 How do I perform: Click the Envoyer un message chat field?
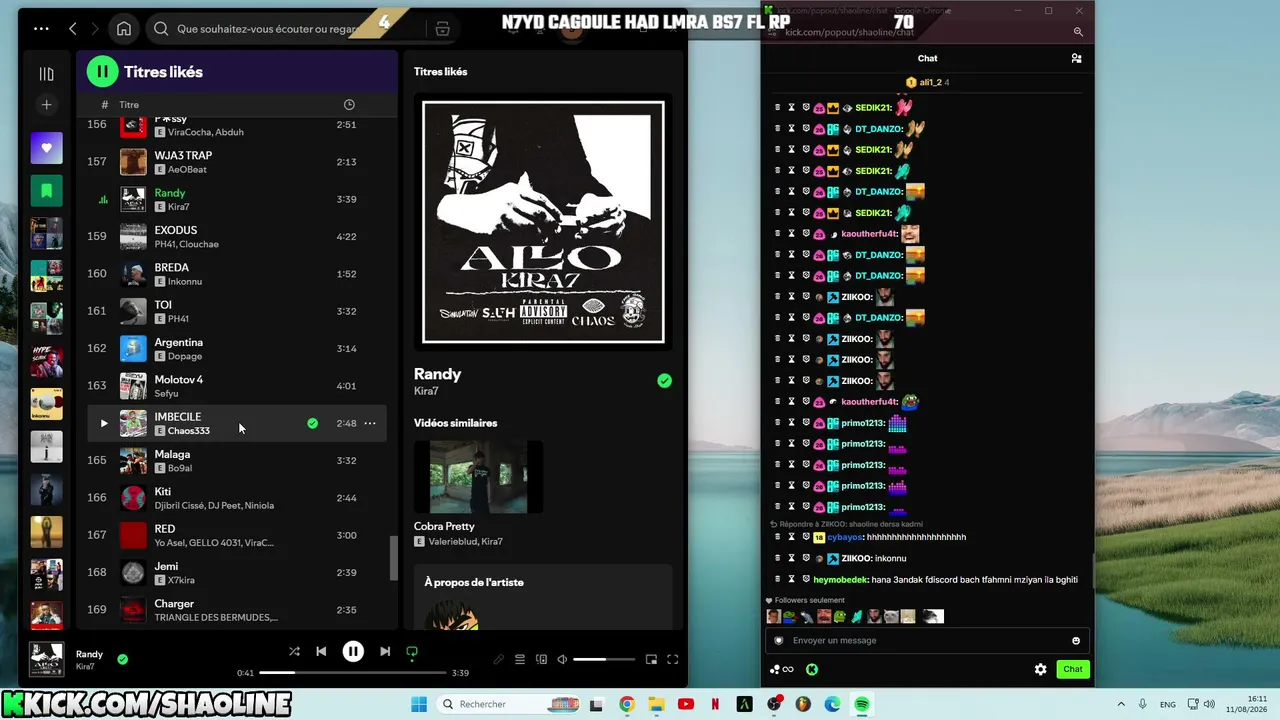click(929, 641)
